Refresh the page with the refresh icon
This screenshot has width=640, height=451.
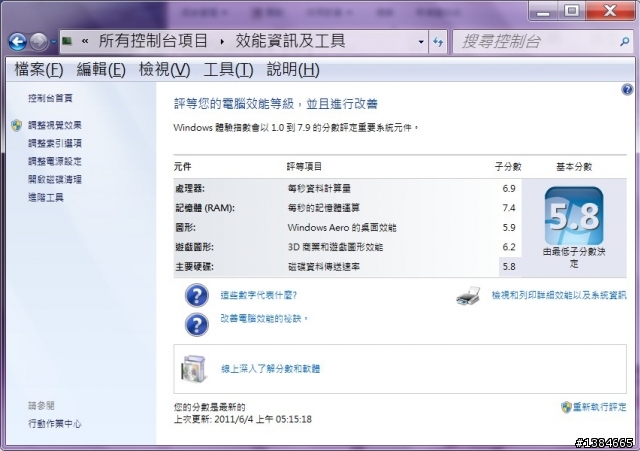(x=438, y=42)
